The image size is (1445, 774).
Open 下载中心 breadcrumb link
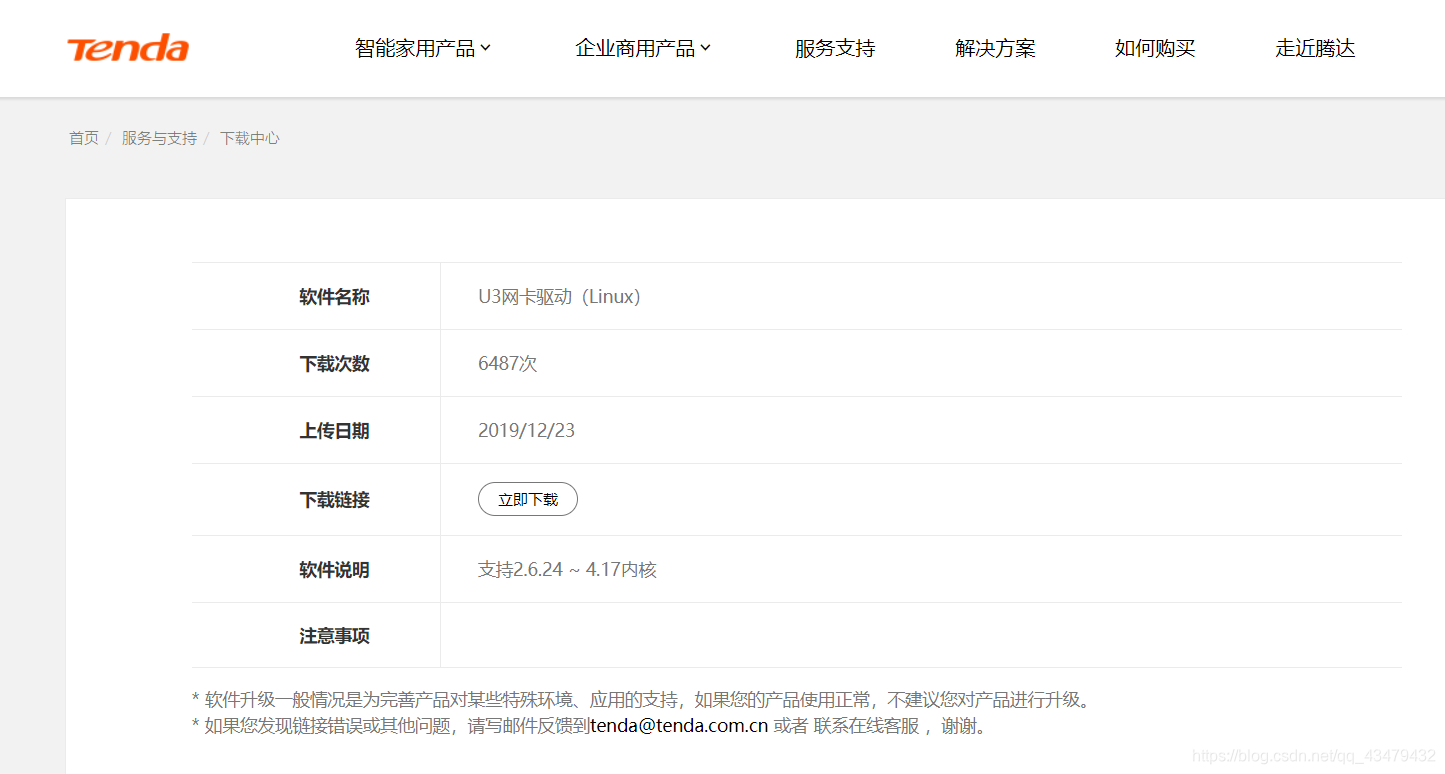pyautogui.click(x=250, y=138)
